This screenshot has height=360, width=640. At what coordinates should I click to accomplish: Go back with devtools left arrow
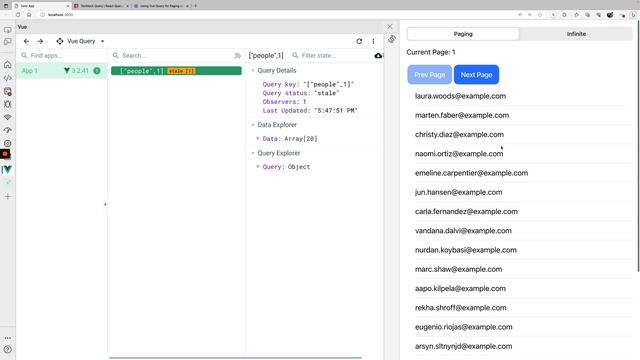click(26, 41)
